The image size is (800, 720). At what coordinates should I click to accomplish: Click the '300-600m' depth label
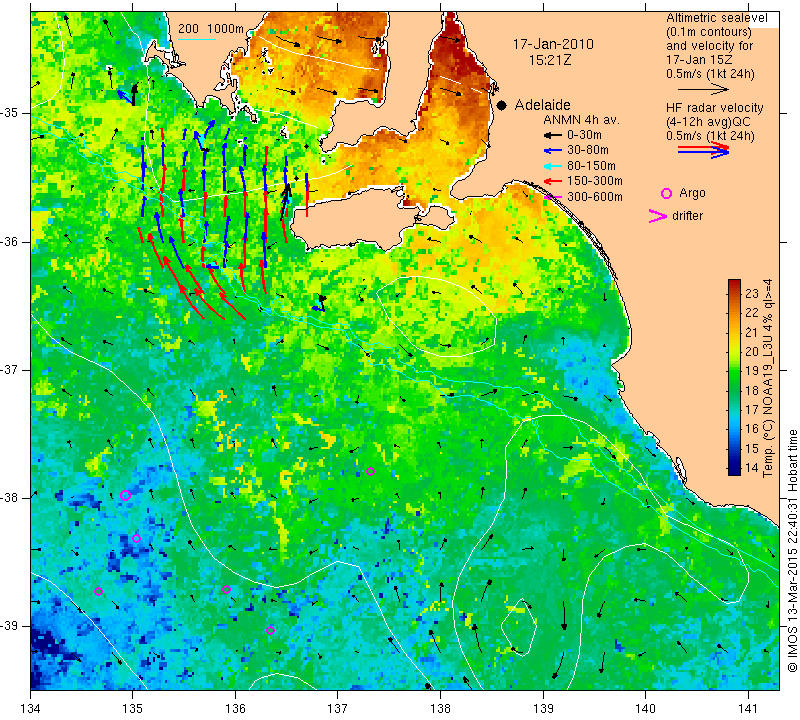(594, 197)
